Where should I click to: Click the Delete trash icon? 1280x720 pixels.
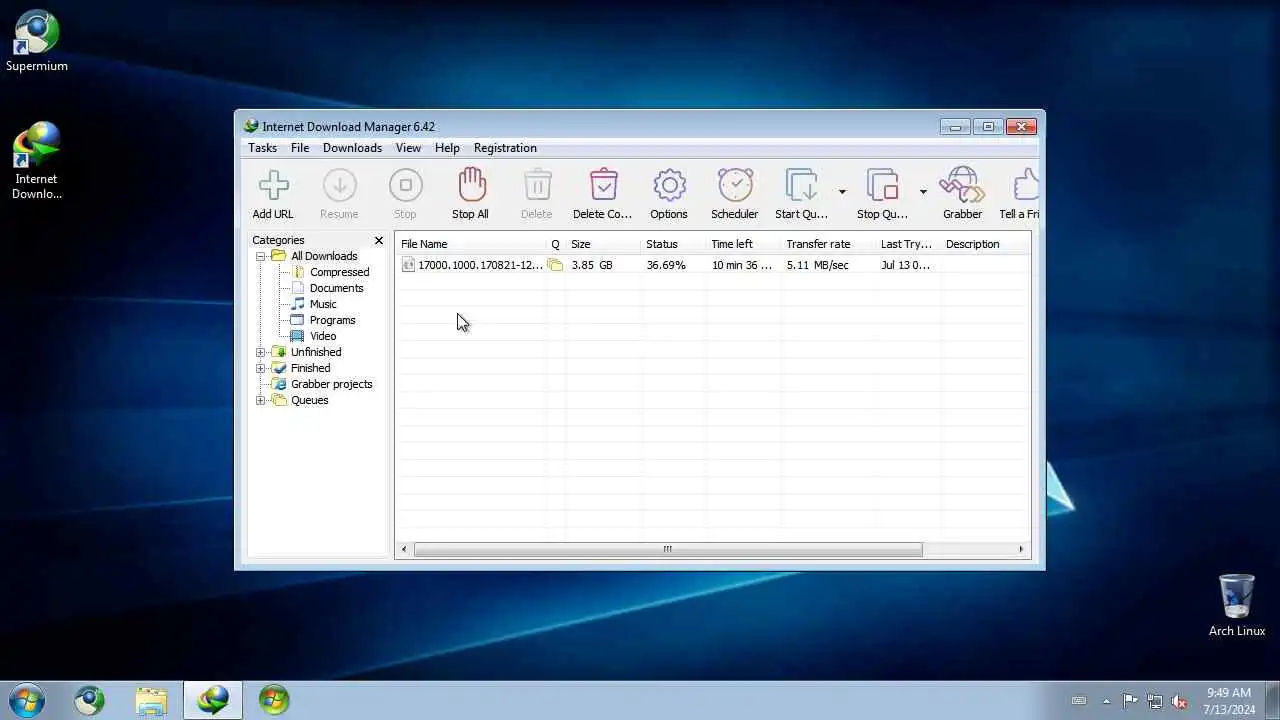537,185
